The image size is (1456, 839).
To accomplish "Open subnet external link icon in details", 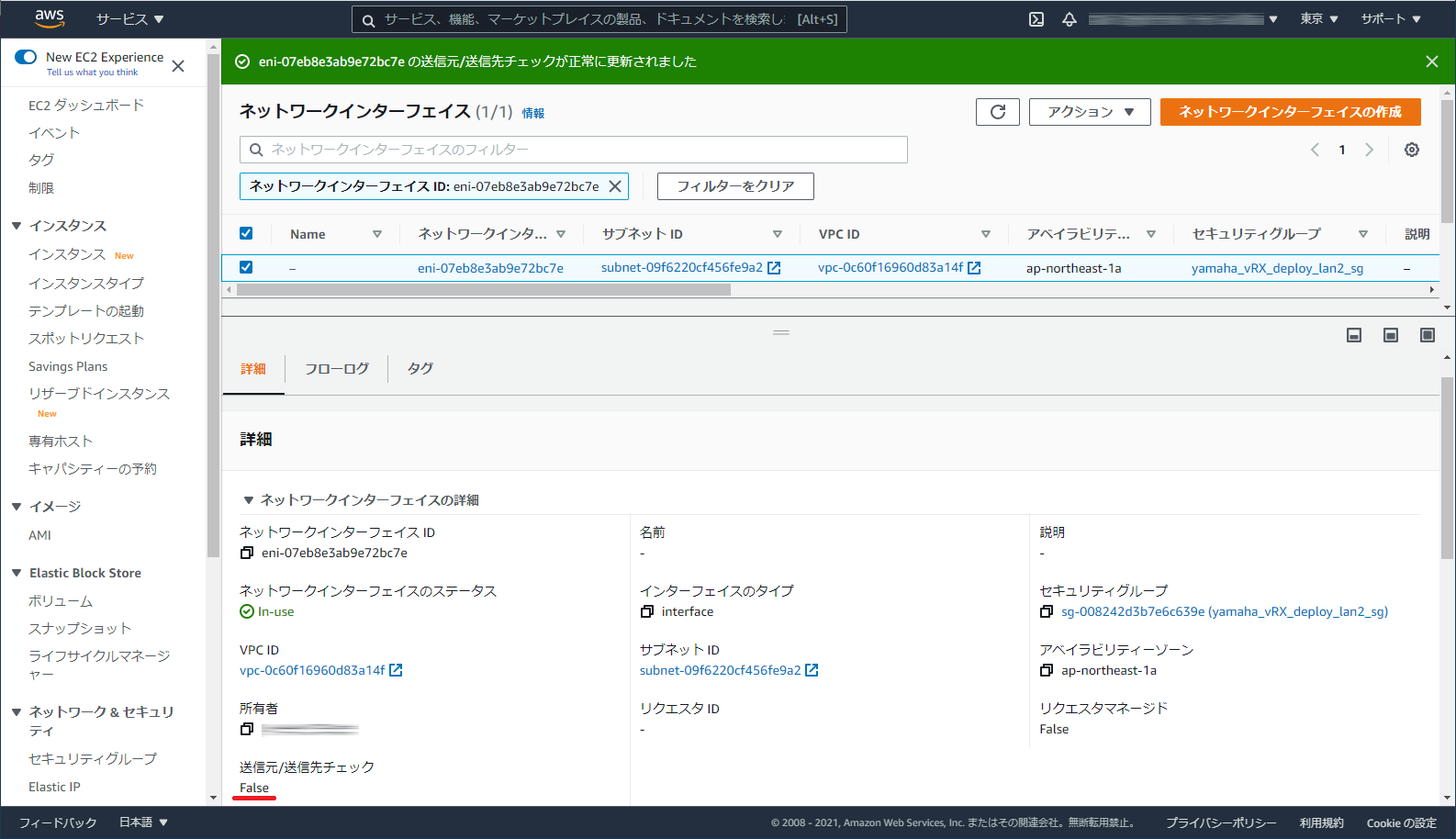I will [812, 670].
